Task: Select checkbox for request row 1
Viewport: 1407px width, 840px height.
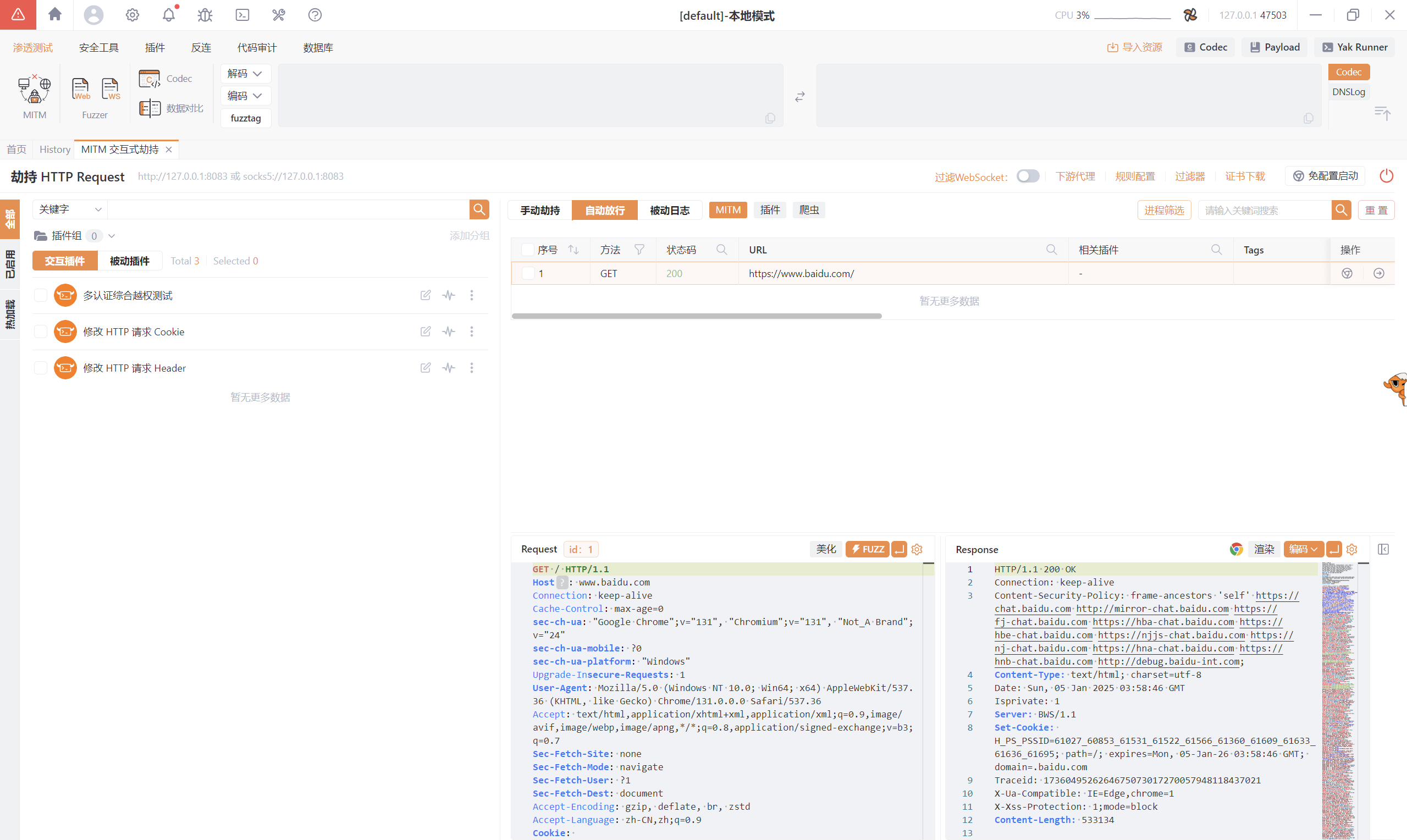Action: click(527, 273)
